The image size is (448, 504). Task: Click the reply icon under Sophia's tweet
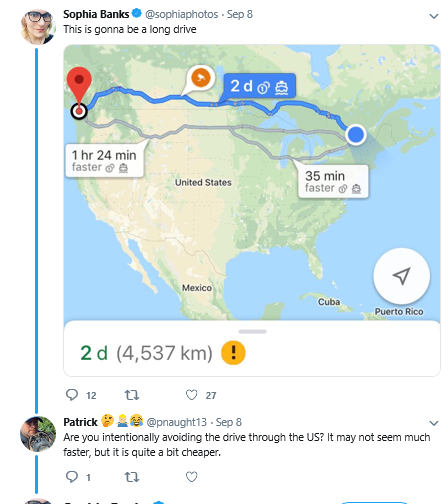coord(72,395)
